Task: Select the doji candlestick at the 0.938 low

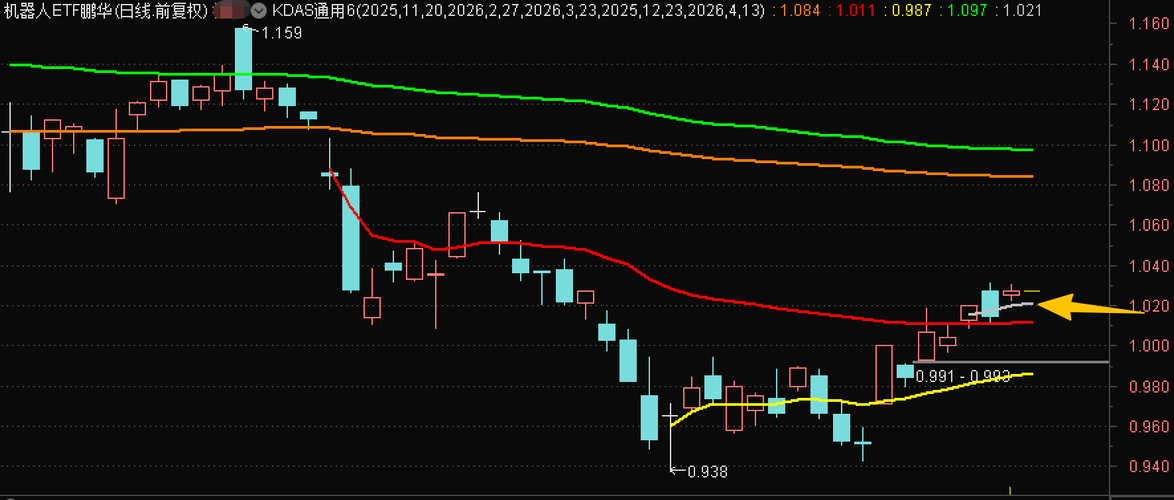Action: [669, 436]
